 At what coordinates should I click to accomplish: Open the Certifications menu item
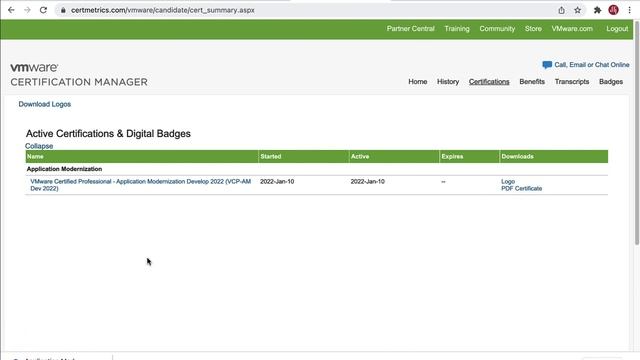(x=489, y=82)
